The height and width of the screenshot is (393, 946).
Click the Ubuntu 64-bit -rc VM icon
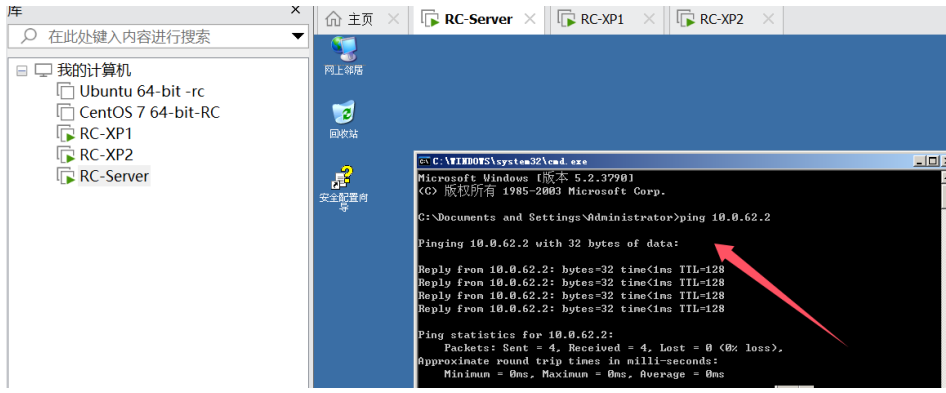click(x=65, y=92)
